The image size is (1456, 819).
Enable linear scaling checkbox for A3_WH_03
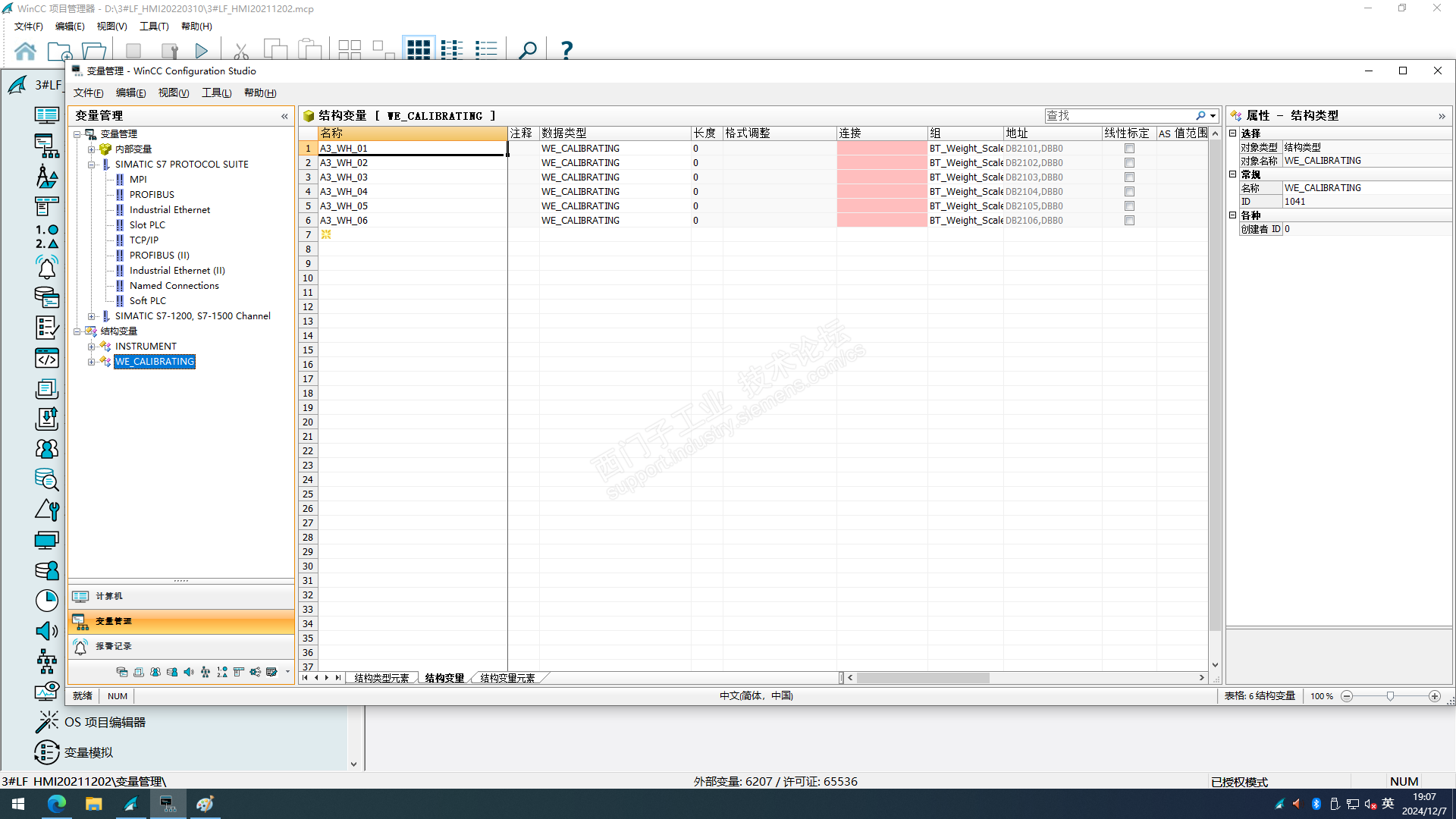pyautogui.click(x=1129, y=177)
